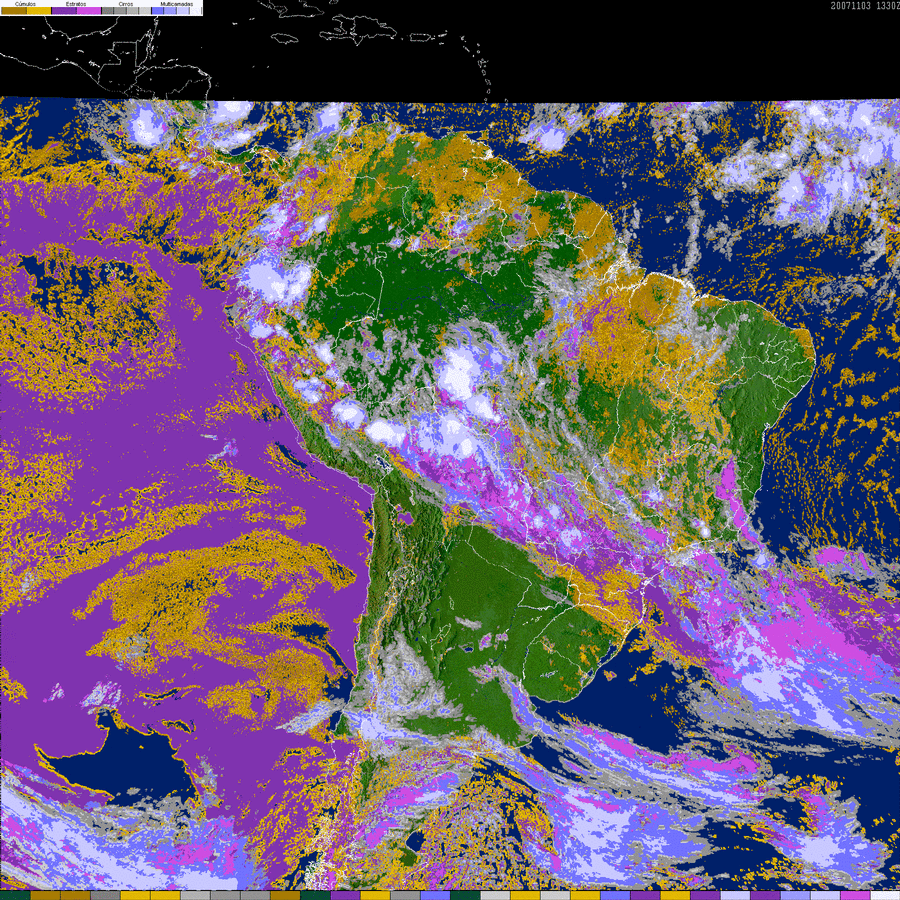Click the dark gold Cúmulos legend swatch

pyautogui.click(x=13, y=11)
